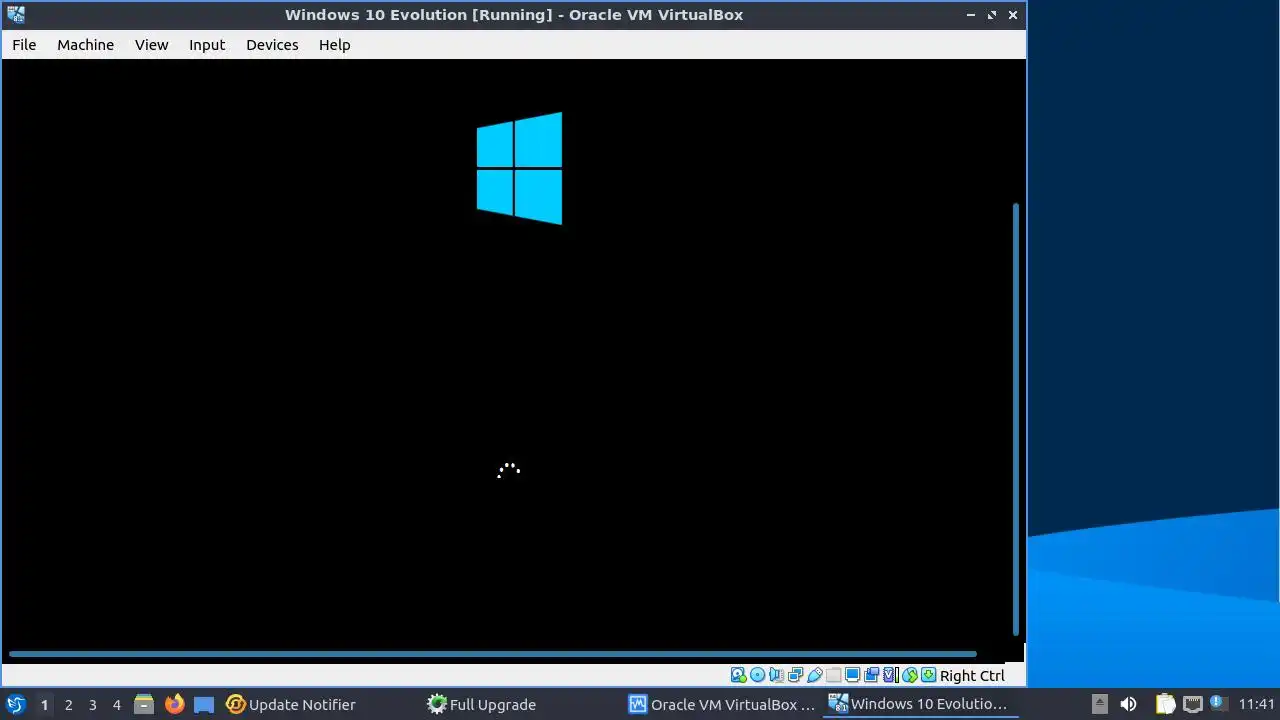Open the Input menu
Screen dimensions: 1280x720
click(207, 45)
